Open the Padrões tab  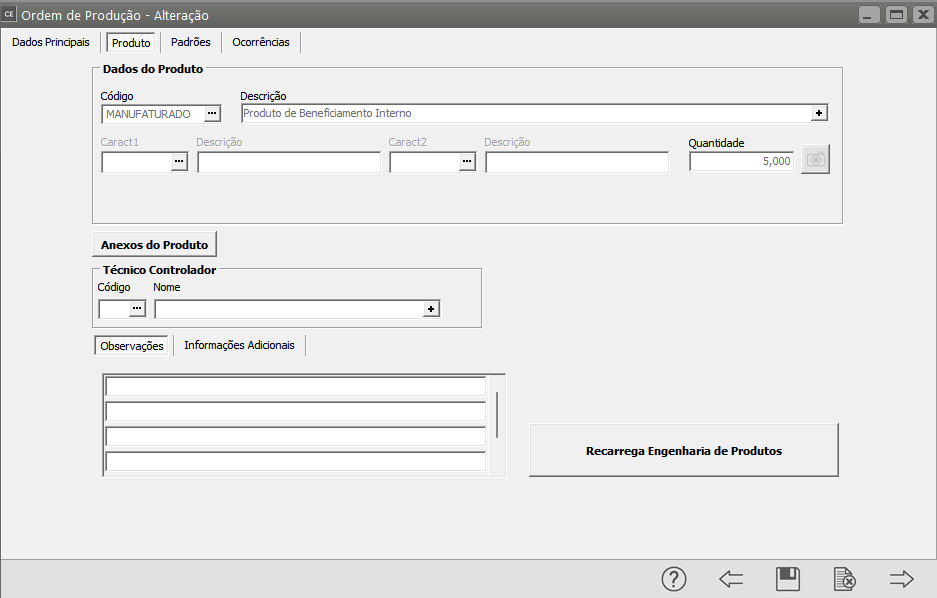coord(190,43)
